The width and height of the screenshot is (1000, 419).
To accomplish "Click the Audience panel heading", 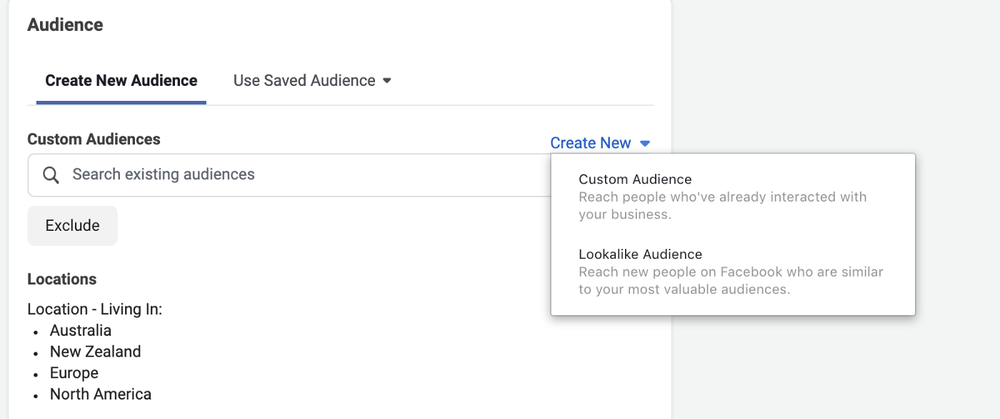I will coord(65,24).
